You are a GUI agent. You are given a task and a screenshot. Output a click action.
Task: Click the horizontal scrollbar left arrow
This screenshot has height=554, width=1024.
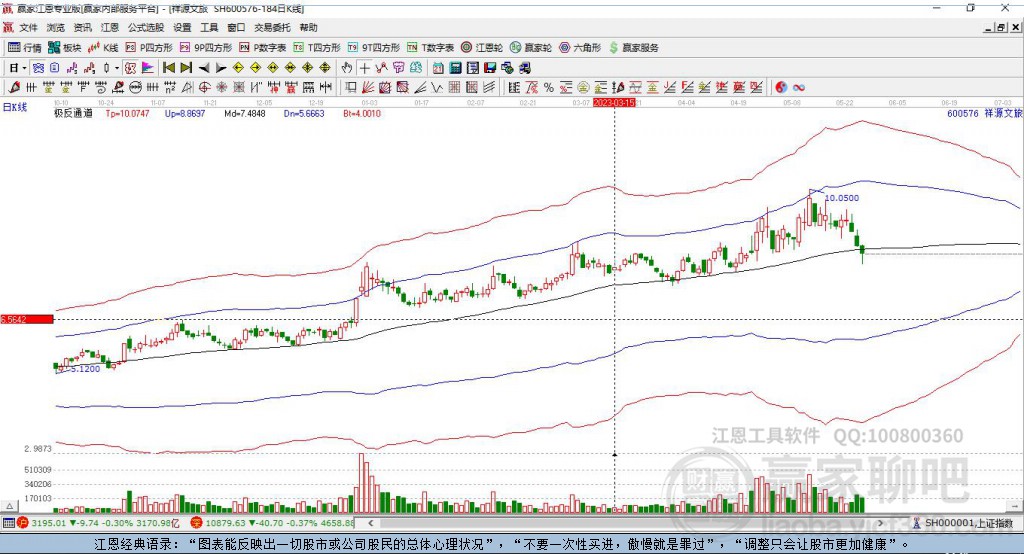(371, 523)
